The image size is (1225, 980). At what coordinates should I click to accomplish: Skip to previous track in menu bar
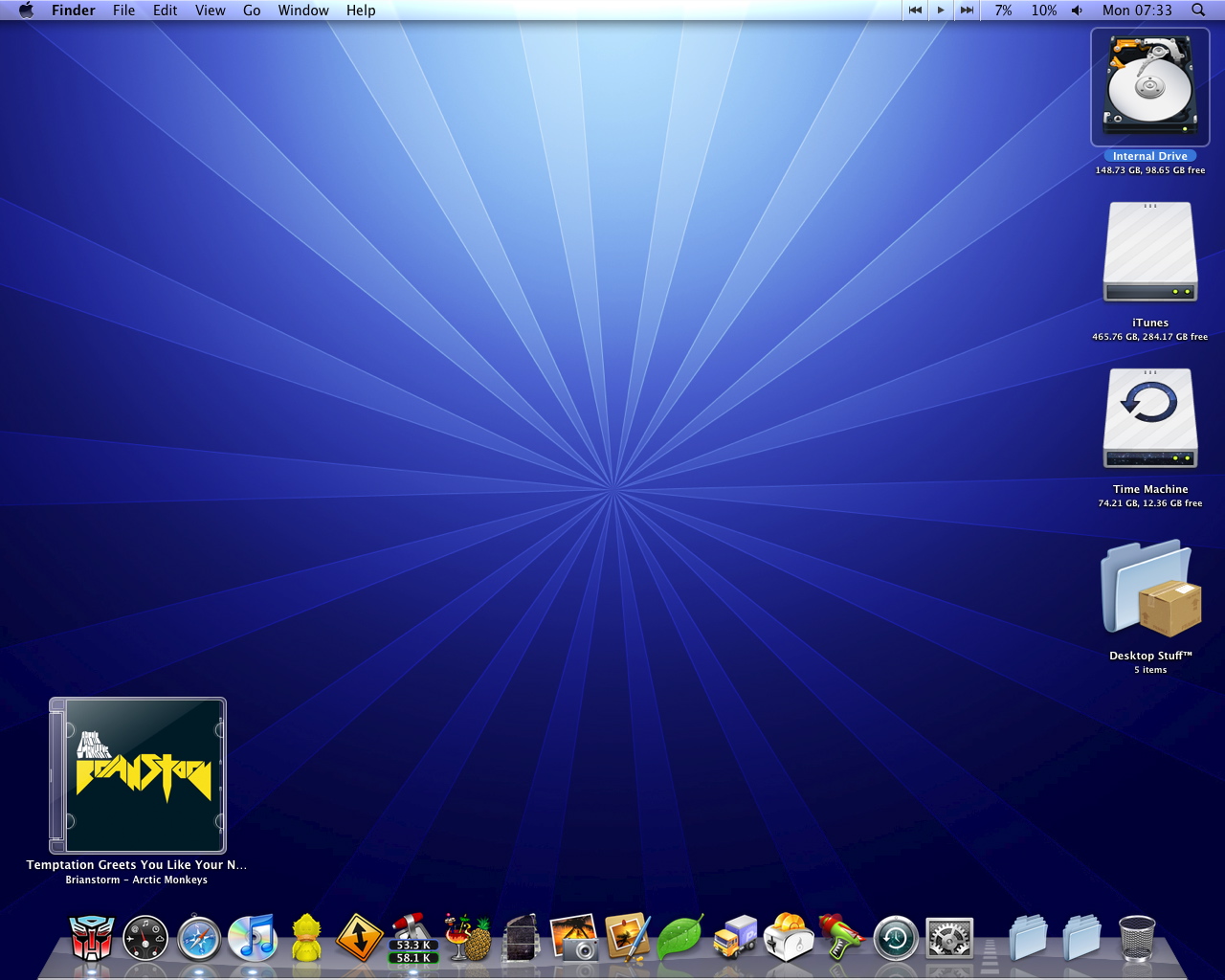pos(915,10)
